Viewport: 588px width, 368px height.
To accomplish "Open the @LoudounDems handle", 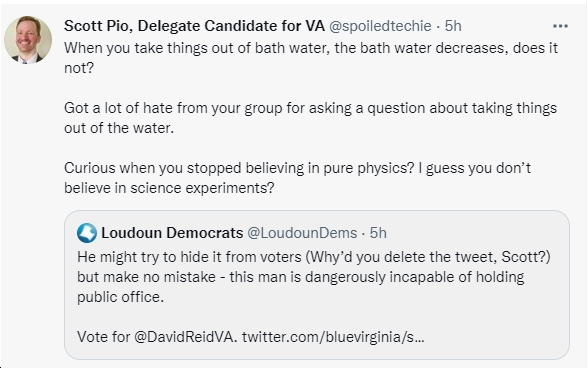I will tap(302, 233).
